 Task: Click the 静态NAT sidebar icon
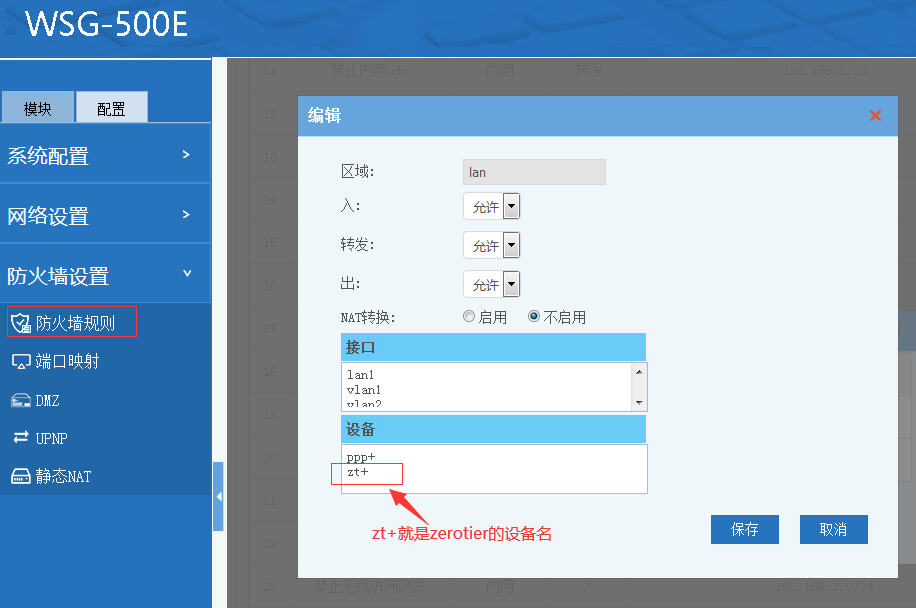20,476
